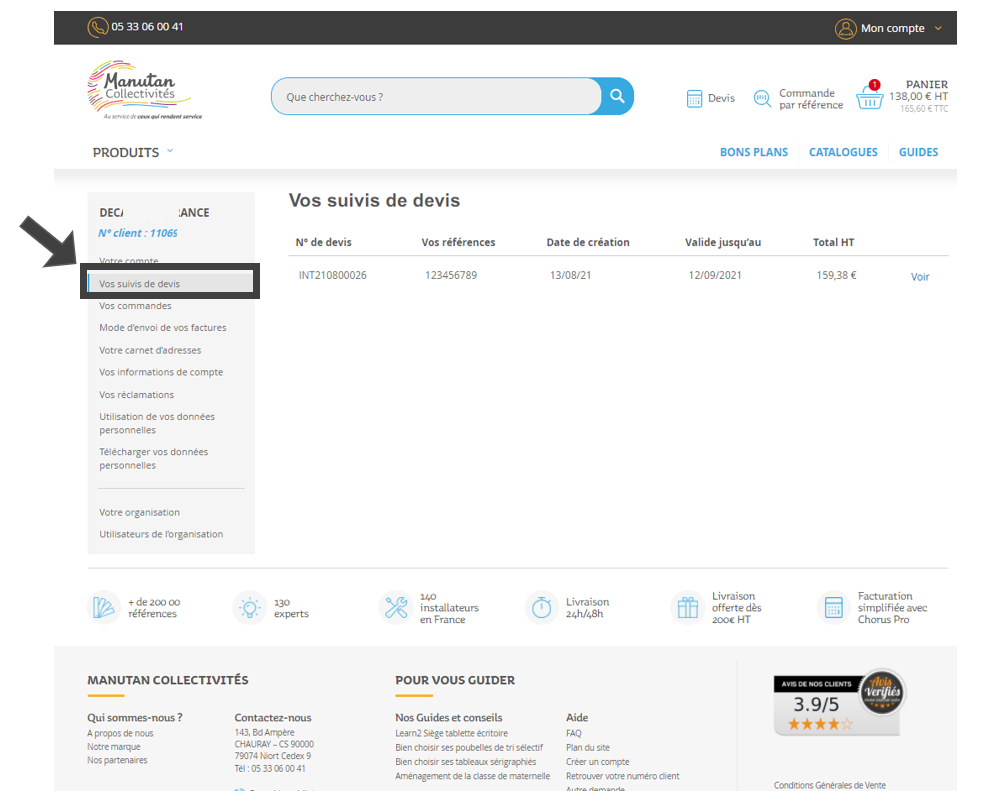Viewport: 996px width, 791px height.
Task: Click the magnifying glass search button
Action: tap(617, 96)
